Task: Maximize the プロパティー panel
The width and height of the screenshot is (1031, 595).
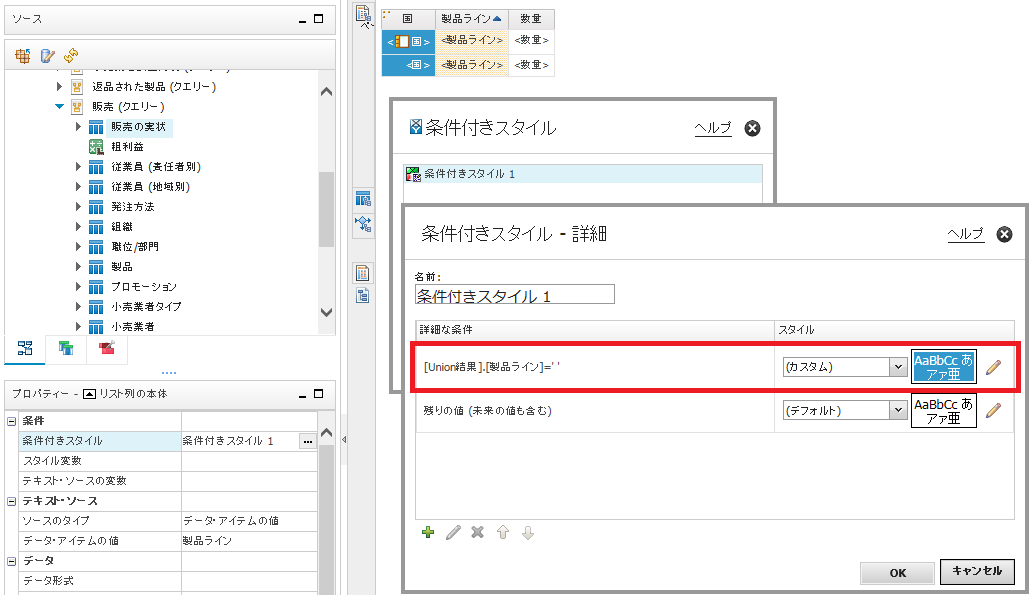Action: click(319, 394)
